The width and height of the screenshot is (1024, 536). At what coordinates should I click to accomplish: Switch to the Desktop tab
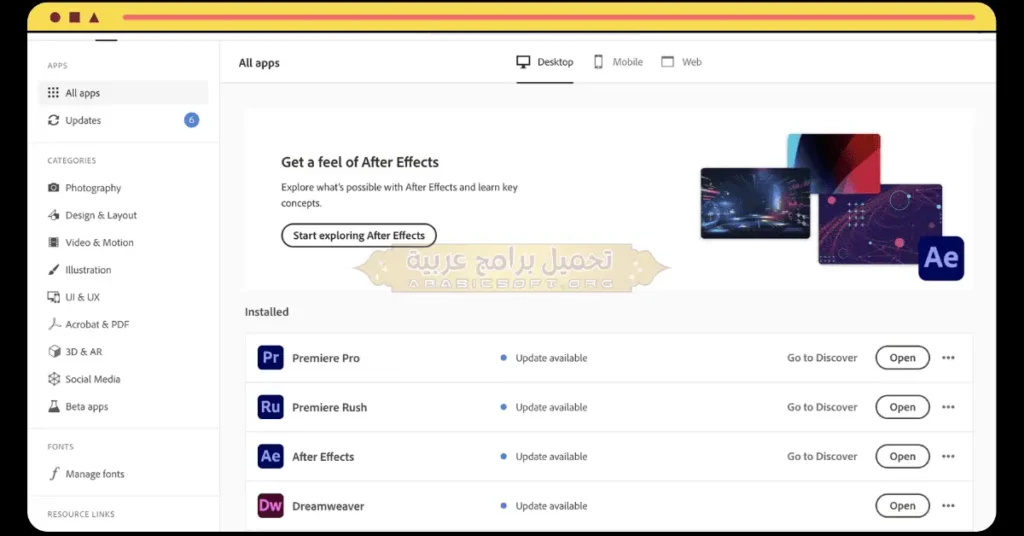click(545, 62)
